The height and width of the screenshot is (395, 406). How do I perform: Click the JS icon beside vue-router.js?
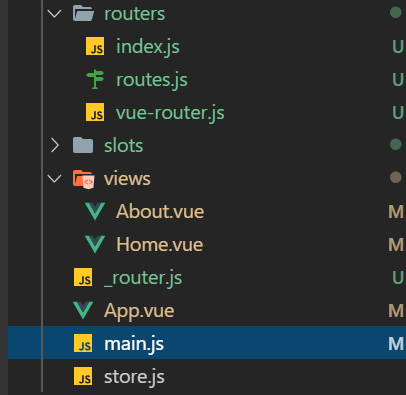[95, 112]
